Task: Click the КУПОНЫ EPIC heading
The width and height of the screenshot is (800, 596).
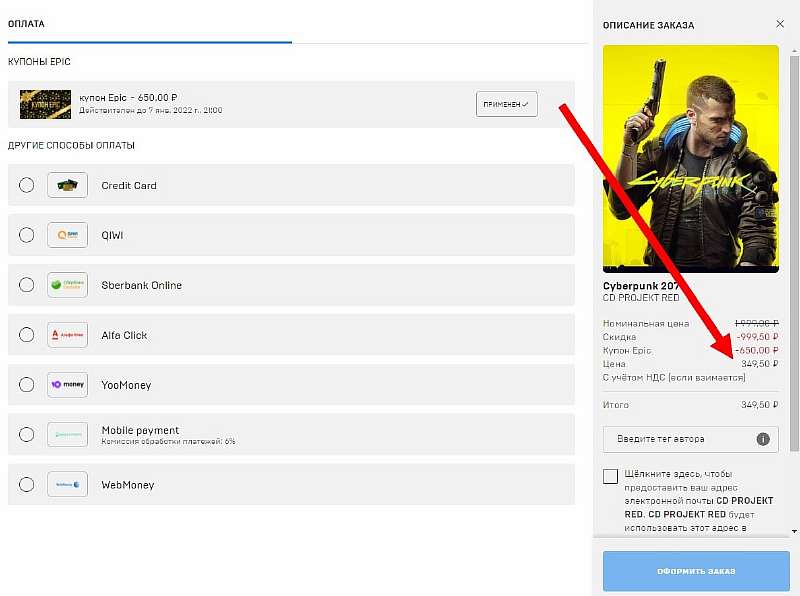Action: 39,62
